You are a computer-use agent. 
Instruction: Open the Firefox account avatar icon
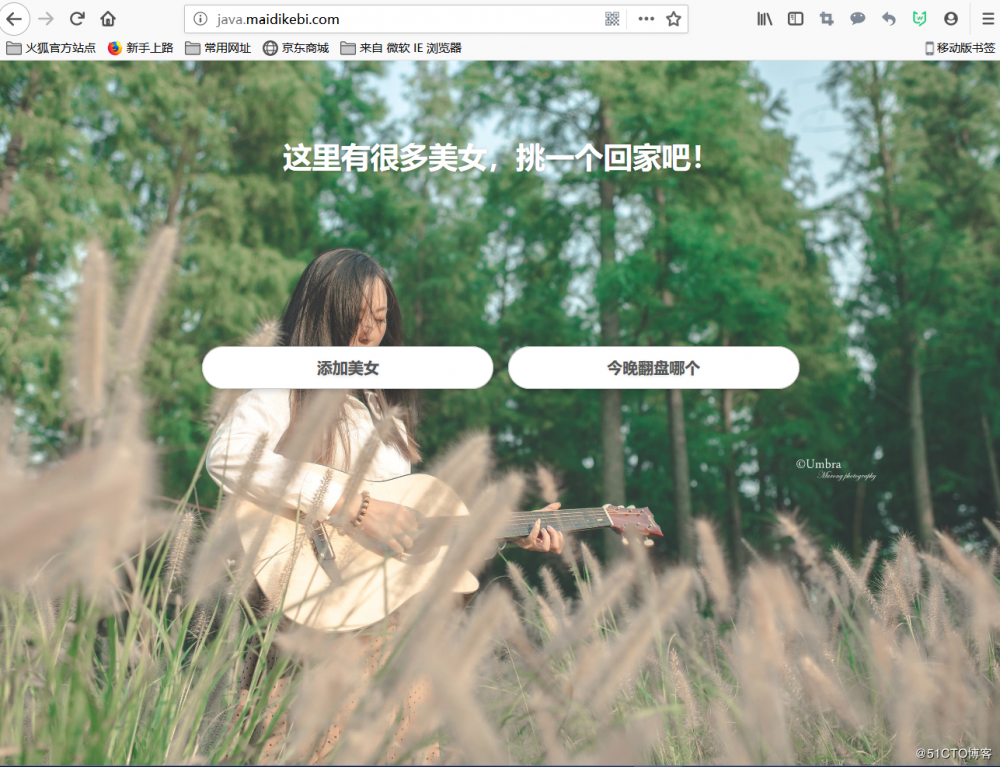click(950, 19)
